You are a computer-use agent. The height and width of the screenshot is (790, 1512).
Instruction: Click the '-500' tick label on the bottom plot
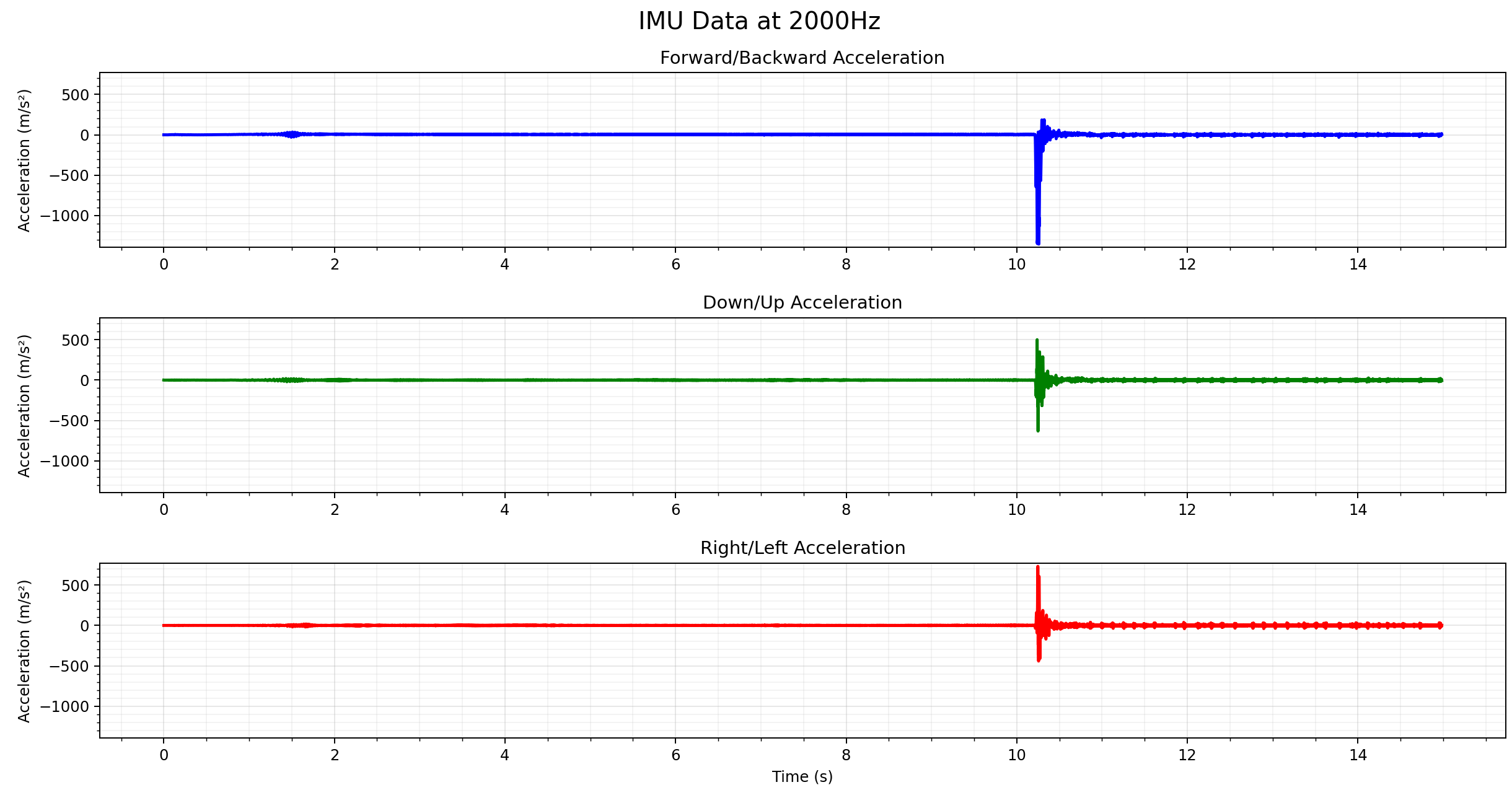click(x=69, y=666)
